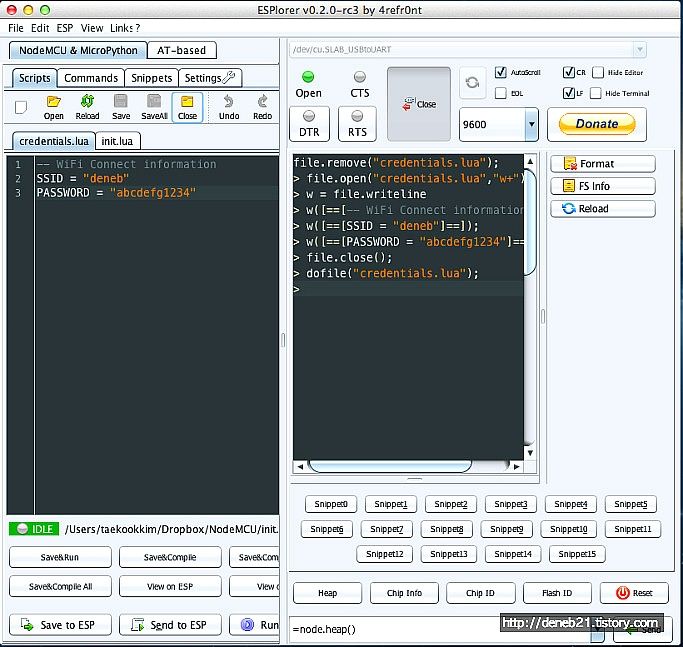Viewport: 683px width, 647px height.
Task: Select the NodeMCU & MicroPython tab
Action: pyautogui.click(x=78, y=51)
